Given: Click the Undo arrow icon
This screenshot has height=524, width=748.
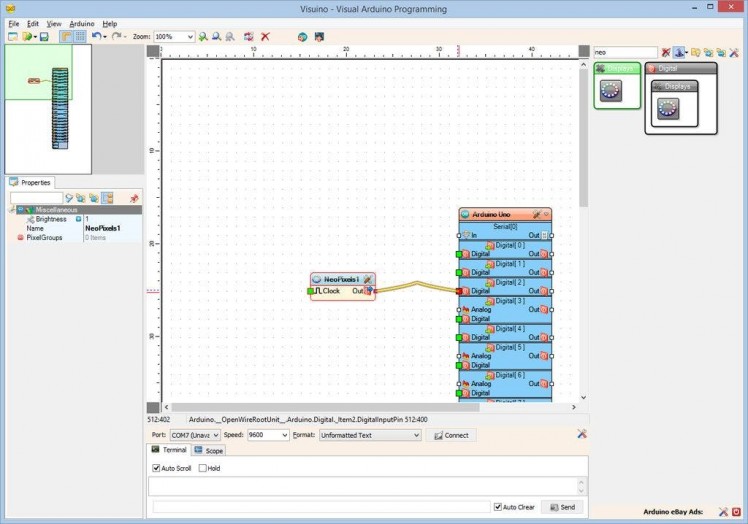Looking at the screenshot, I should tap(96, 36).
